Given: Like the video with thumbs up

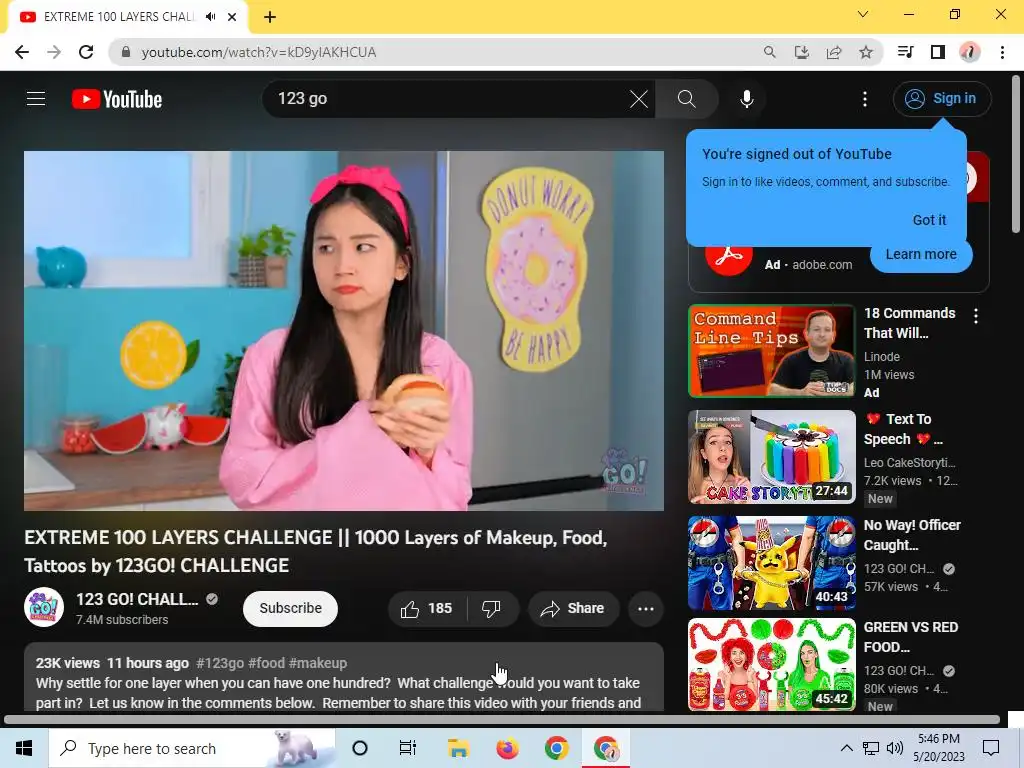Looking at the screenshot, I should point(426,609).
